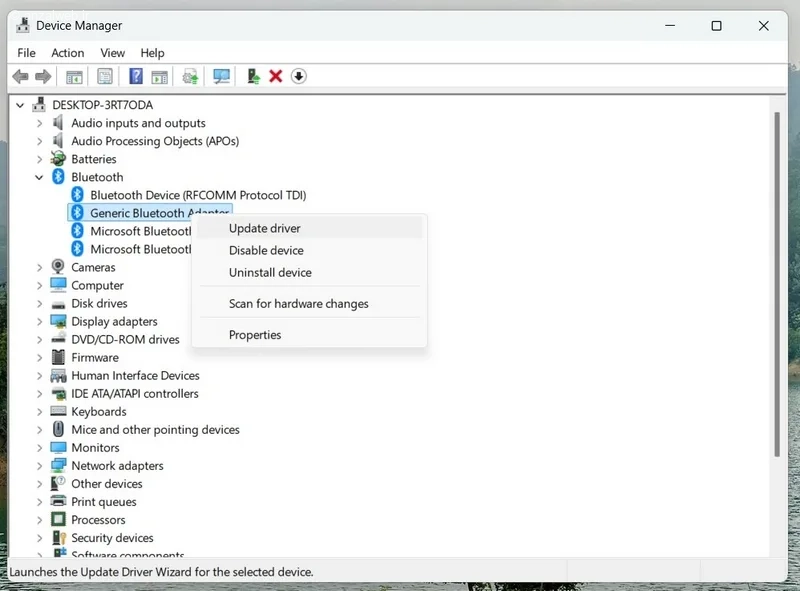
Task: Click the Keyboards category icon
Action: click(58, 411)
